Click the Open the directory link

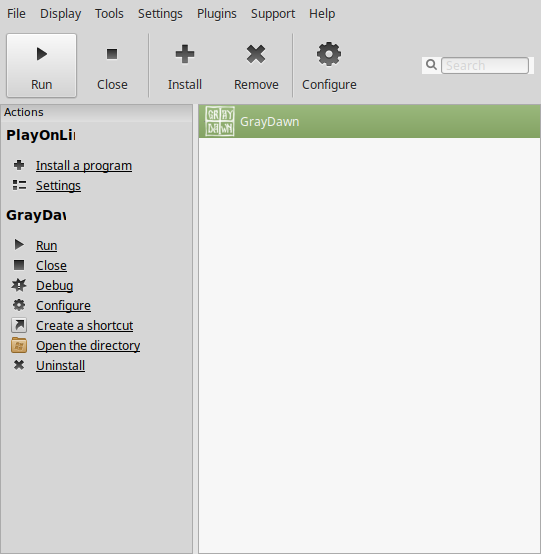pos(88,346)
